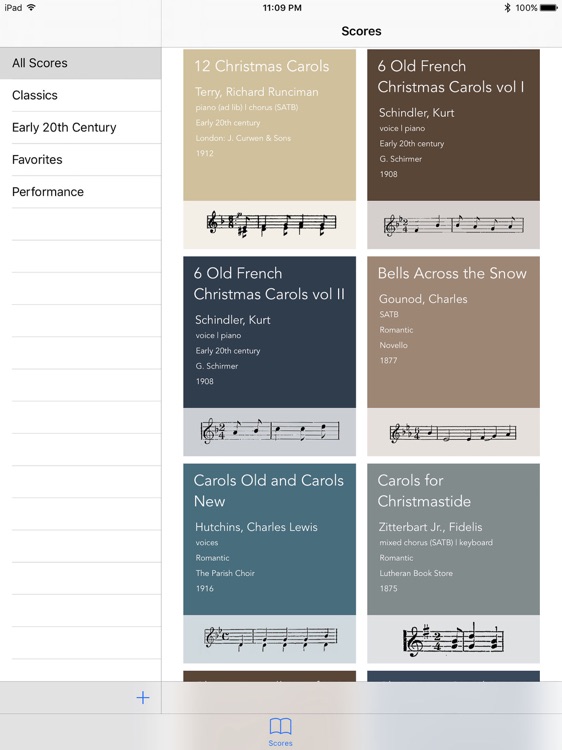Tap the plus icon to add a collection

pos(143,697)
